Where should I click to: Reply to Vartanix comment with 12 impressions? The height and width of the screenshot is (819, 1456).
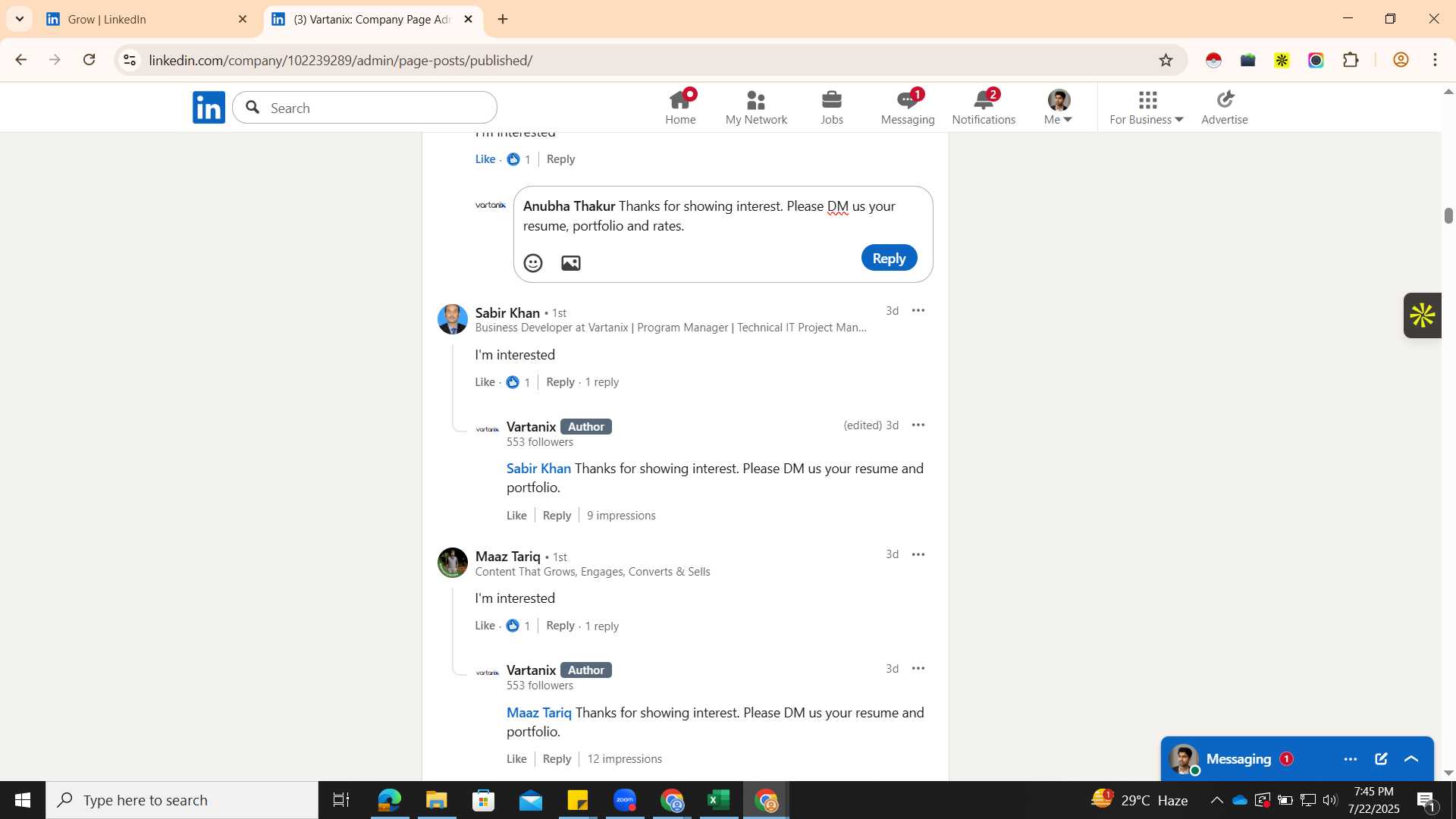tap(557, 759)
